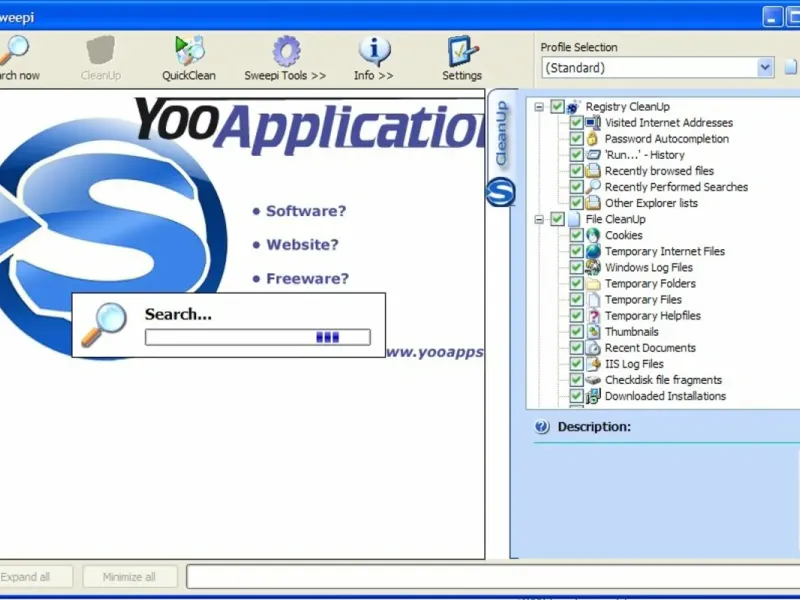The image size is (800, 600).
Task: Uncheck the Registry CleanUp checkbox
Action: tap(557, 107)
